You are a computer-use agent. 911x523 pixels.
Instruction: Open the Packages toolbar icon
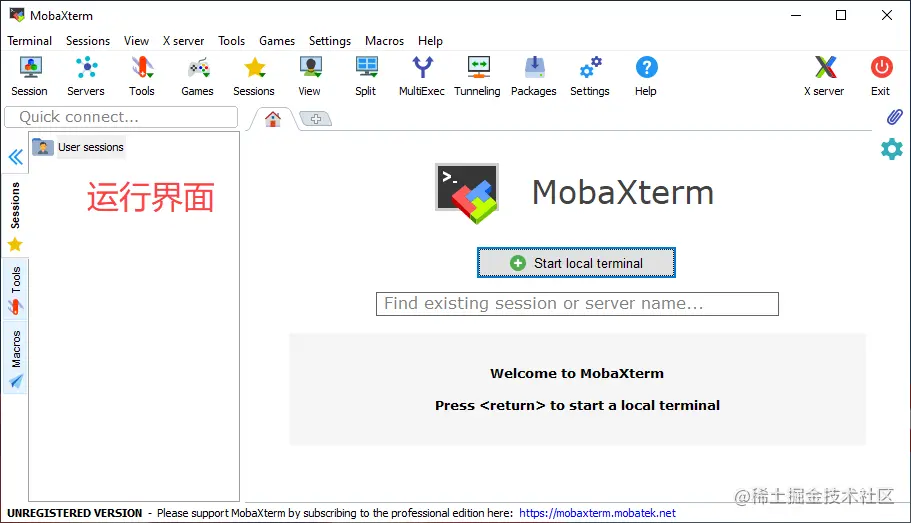coord(534,76)
